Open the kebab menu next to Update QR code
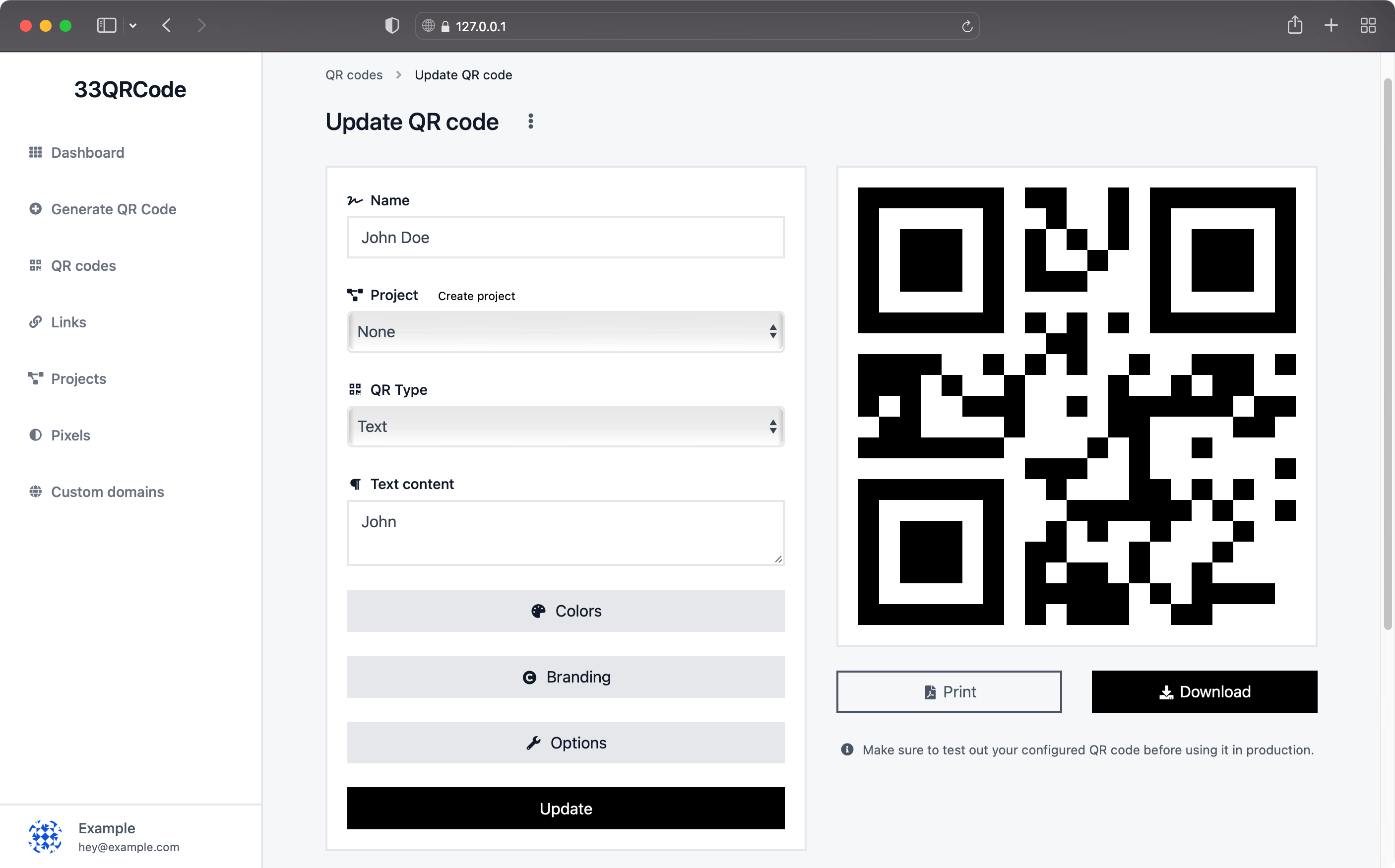 tap(530, 121)
